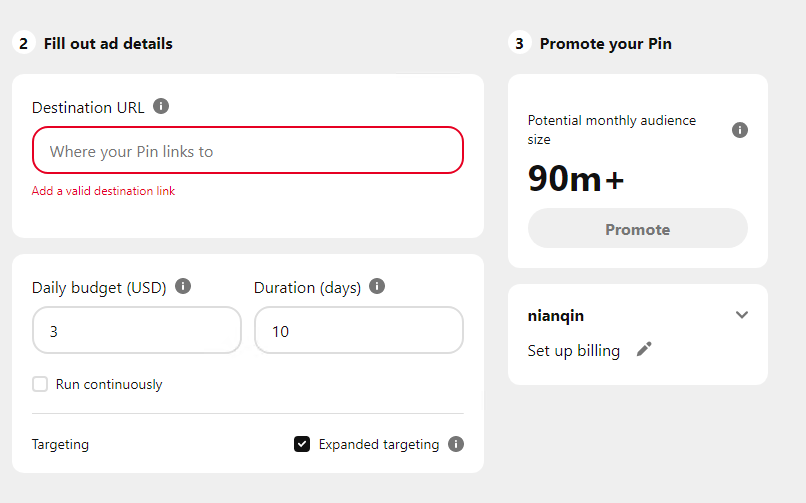The image size is (806, 503).
Task: Click the step 3 number badge
Action: 519,44
